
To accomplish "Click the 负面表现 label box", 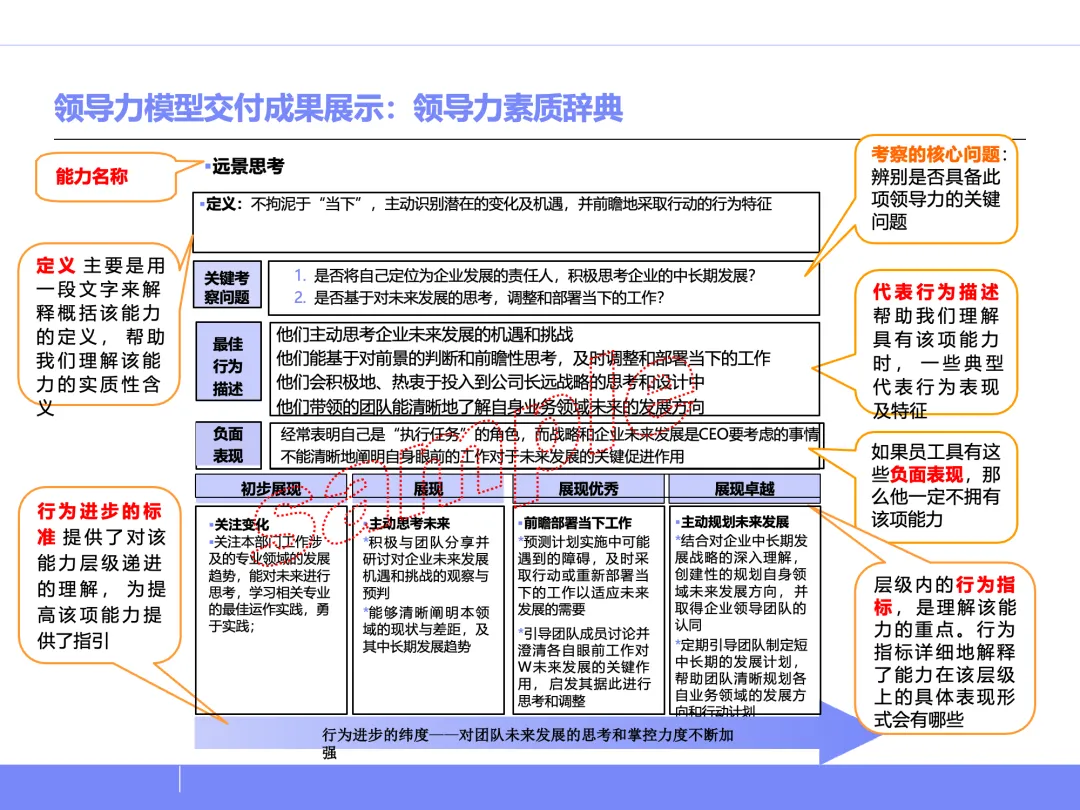I will pos(228,445).
